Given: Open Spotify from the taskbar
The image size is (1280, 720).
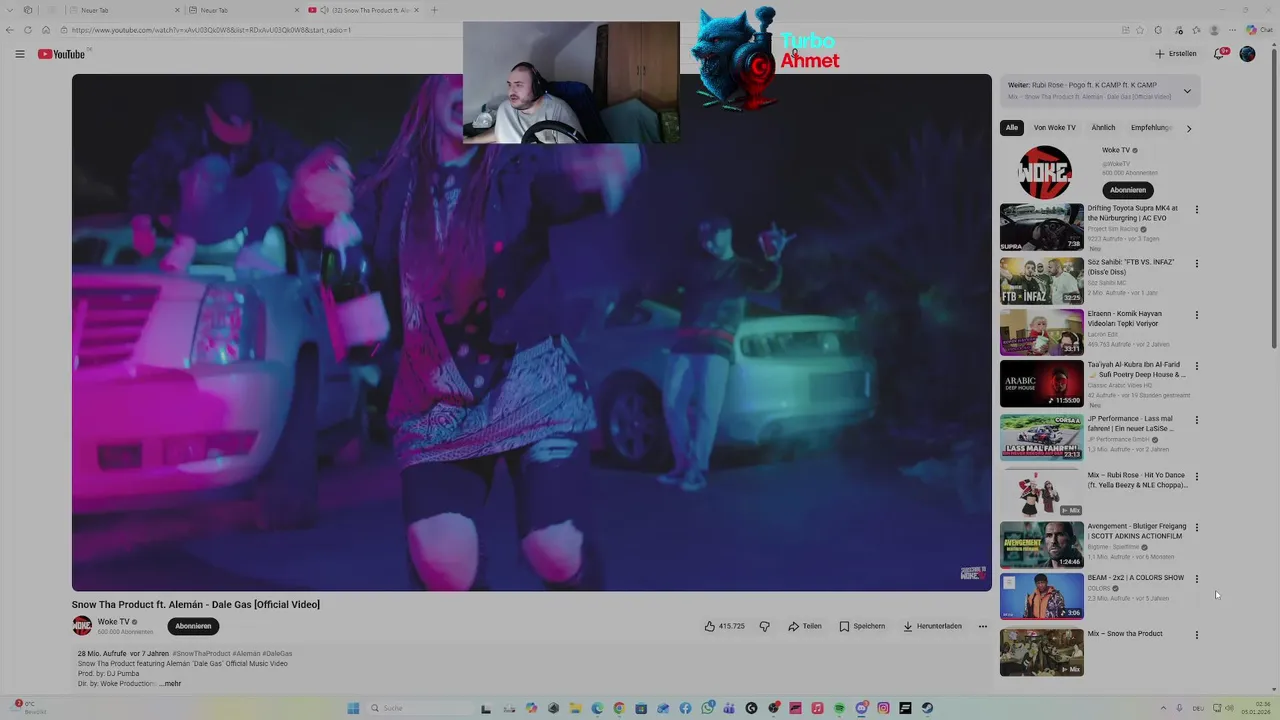Looking at the screenshot, I should coord(839,708).
